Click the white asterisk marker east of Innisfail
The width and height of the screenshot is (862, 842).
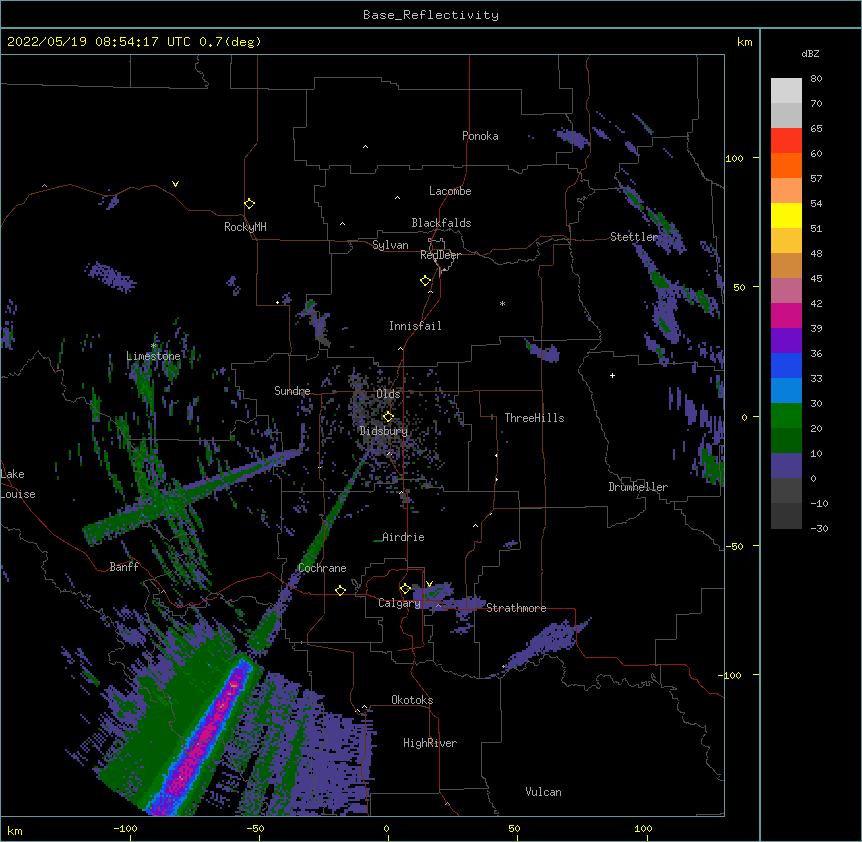pyautogui.click(x=502, y=303)
